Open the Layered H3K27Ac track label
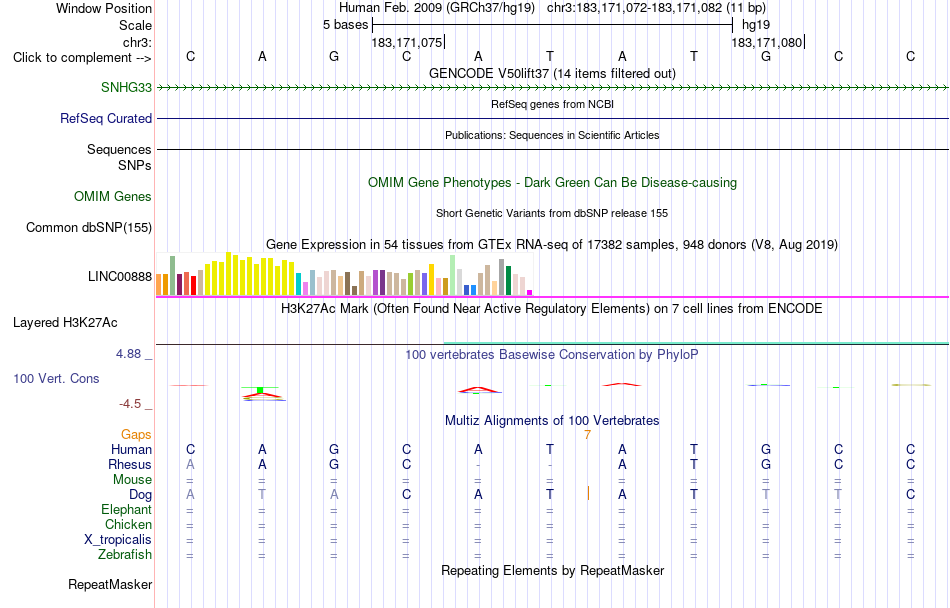 coord(65,323)
